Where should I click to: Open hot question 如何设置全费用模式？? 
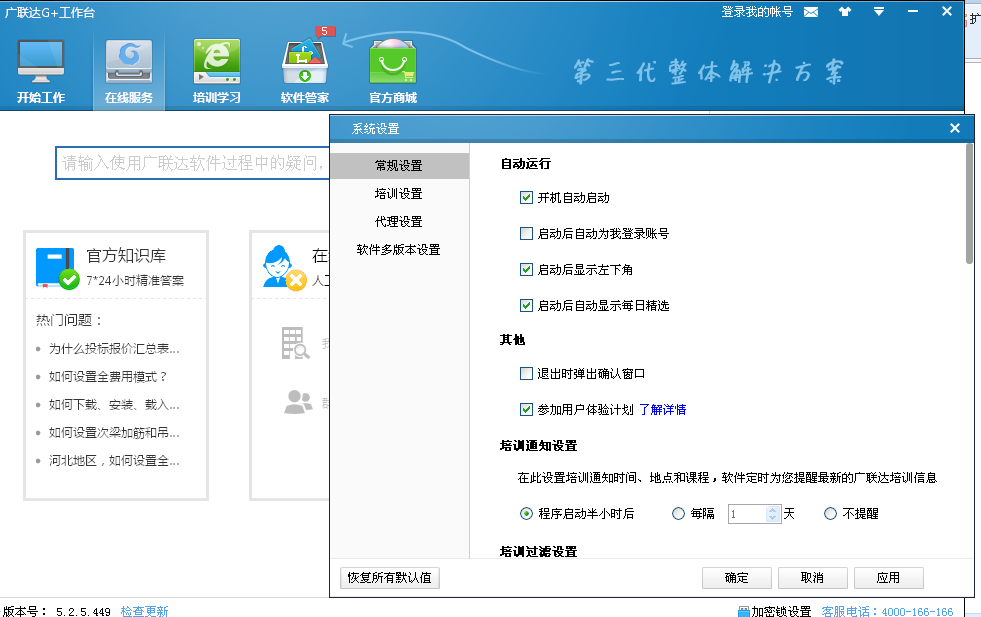point(108,377)
